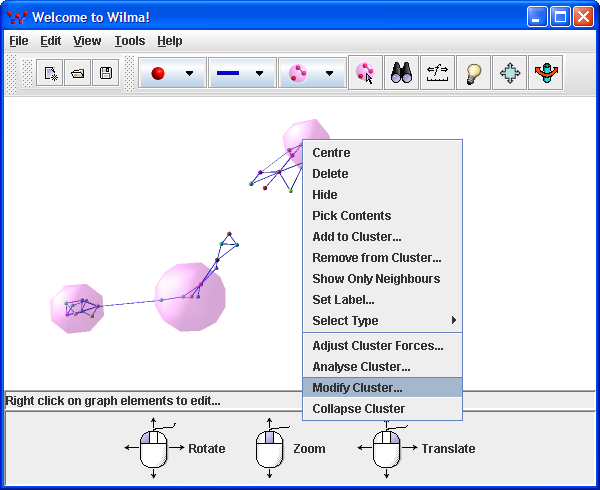This screenshot has width=600, height=490.
Task: Select Add to Cluster... entry
Action: click(x=383, y=237)
